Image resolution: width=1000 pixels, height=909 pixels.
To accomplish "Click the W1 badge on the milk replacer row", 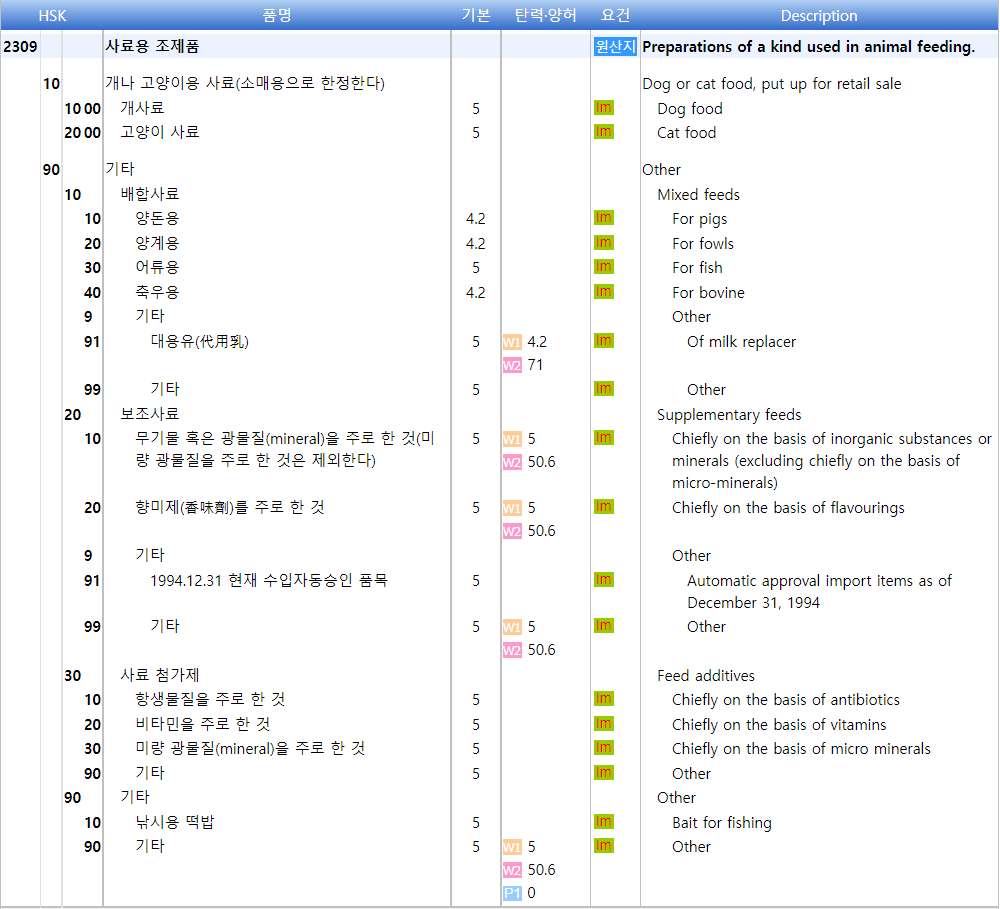I will click(x=512, y=342).
